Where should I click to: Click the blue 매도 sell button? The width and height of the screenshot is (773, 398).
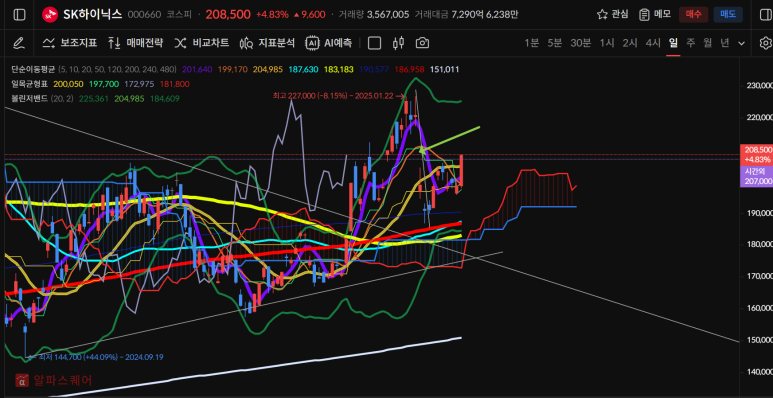coord(728,14)
